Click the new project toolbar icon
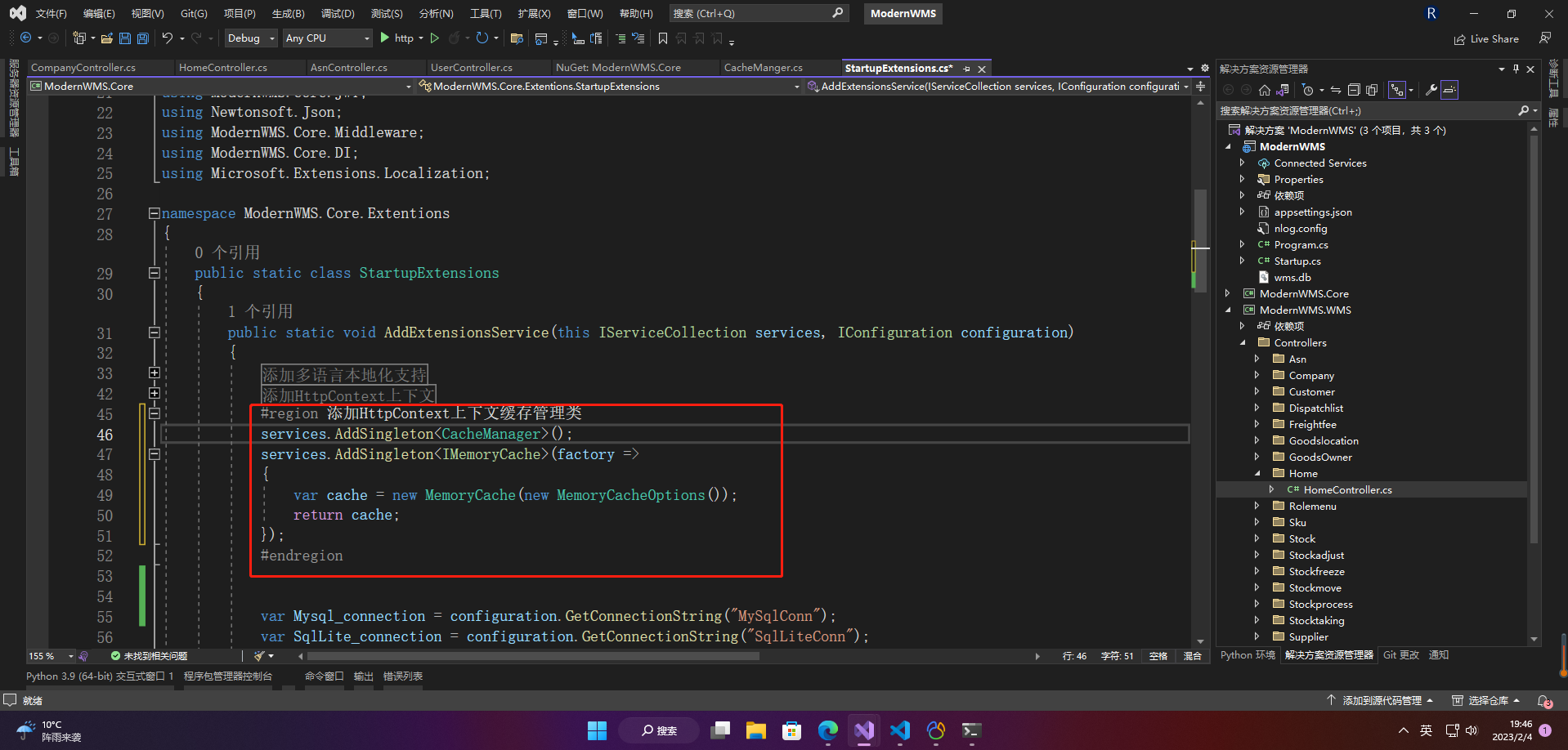1568x750 pixels. 79,38
